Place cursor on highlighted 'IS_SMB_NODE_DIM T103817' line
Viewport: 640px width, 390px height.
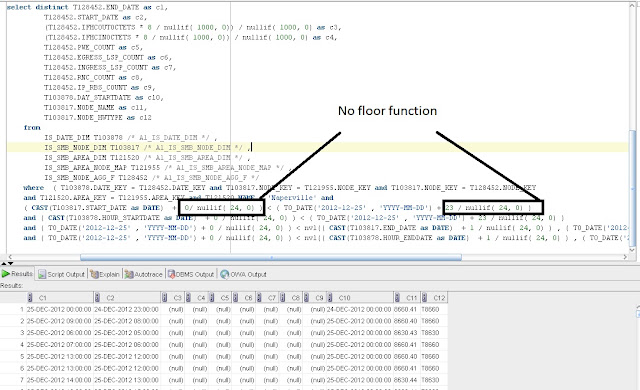click(317, 147)
